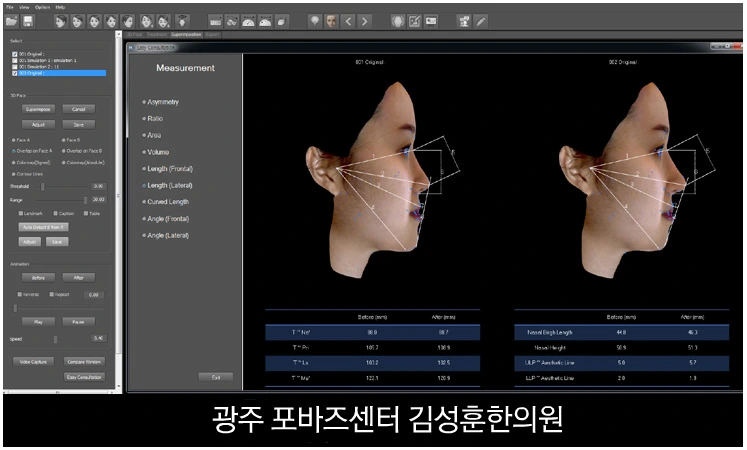747x450 pixels.
Task: Select the 'Overlap on Face B' radio button
Action: 61,150
